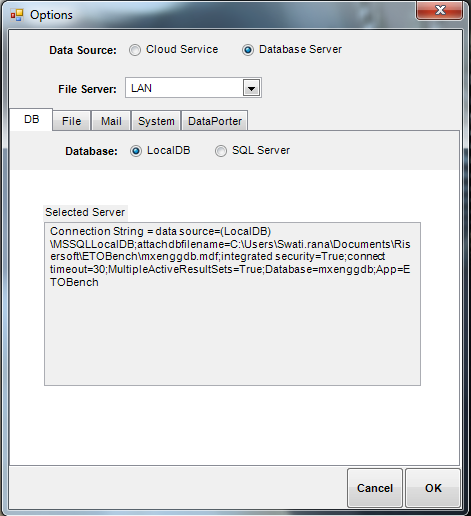Image resolution: width=471 pixels, height=516 pixels.
Task: Expand the File Server dropdown arrow
Action: coord(251,88)
